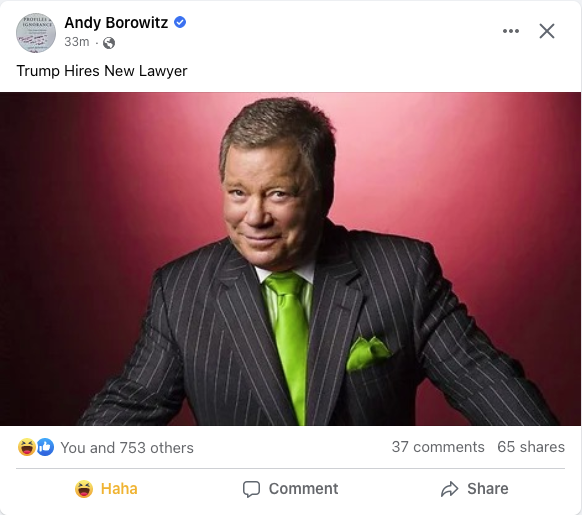Screen dimensions: 582x515
Task: Click the blue verified badge
Action: (180, 22)
